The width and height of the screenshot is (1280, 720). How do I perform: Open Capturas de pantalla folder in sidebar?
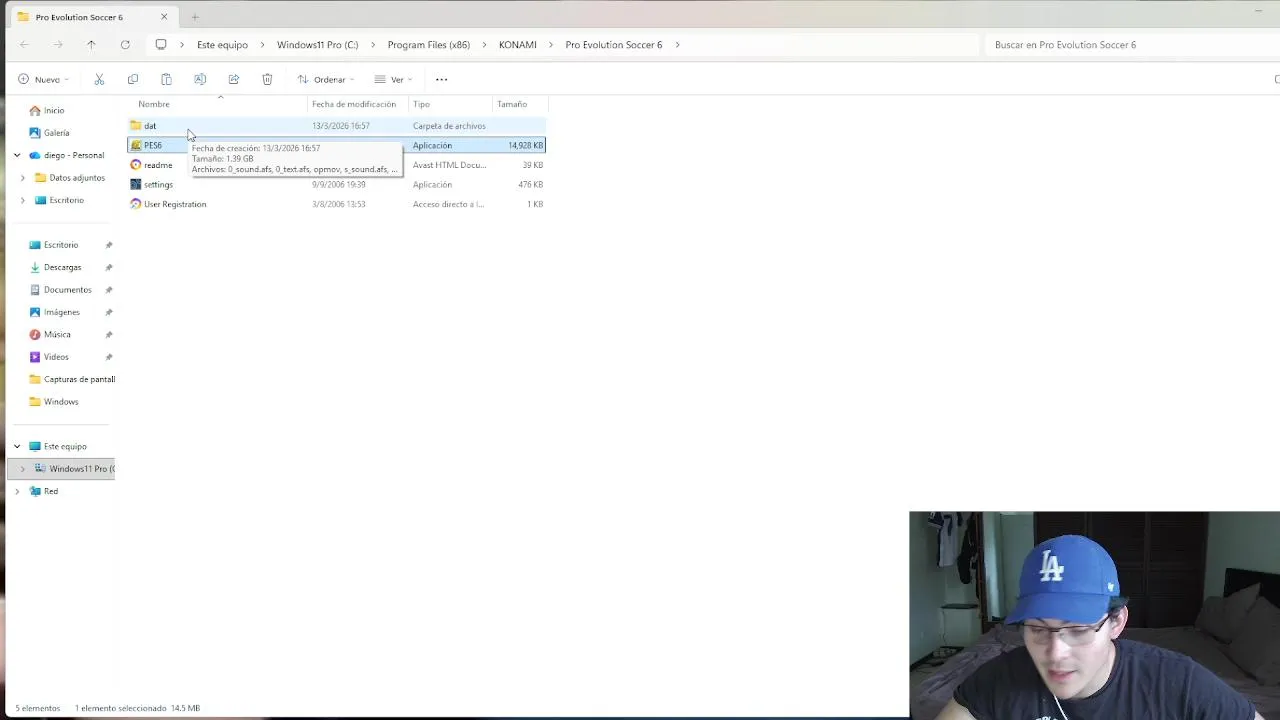tap(72, 379)
